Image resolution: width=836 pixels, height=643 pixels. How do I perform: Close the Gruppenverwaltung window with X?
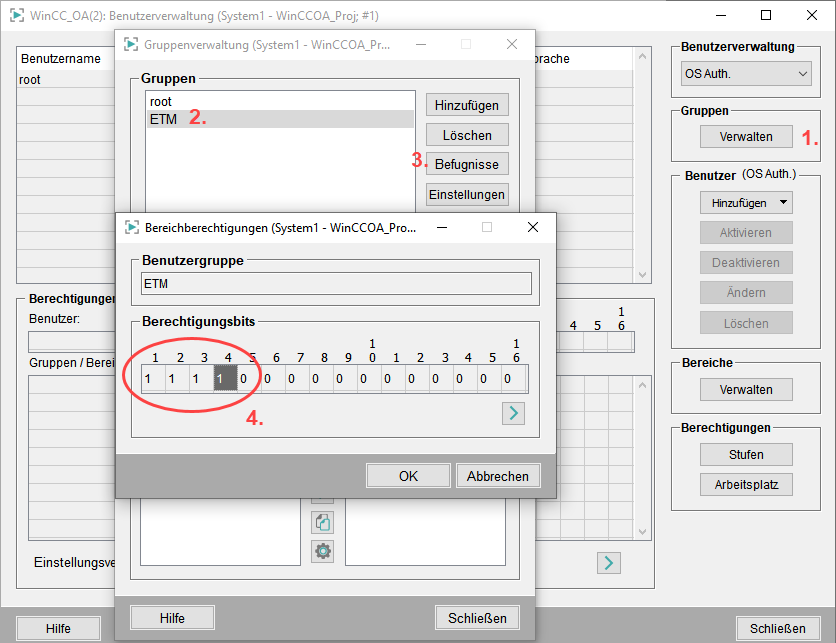(512, 45)
